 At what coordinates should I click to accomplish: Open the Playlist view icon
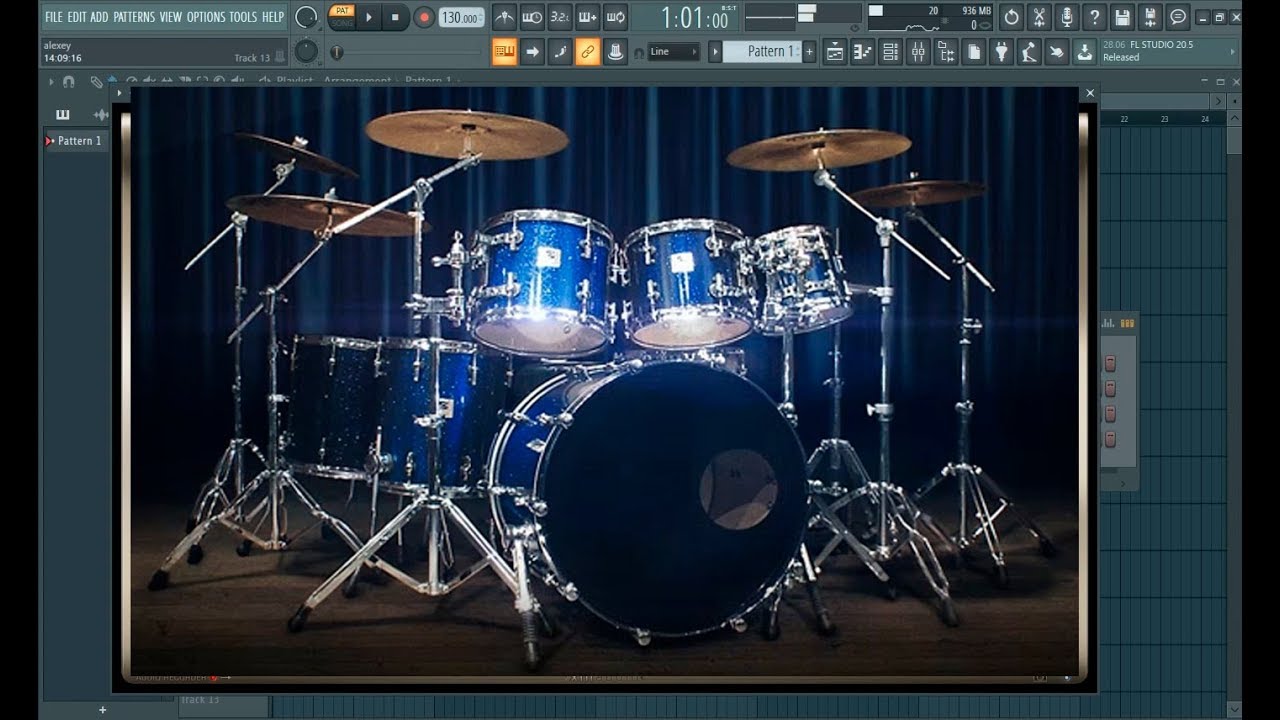coord(835,52)
